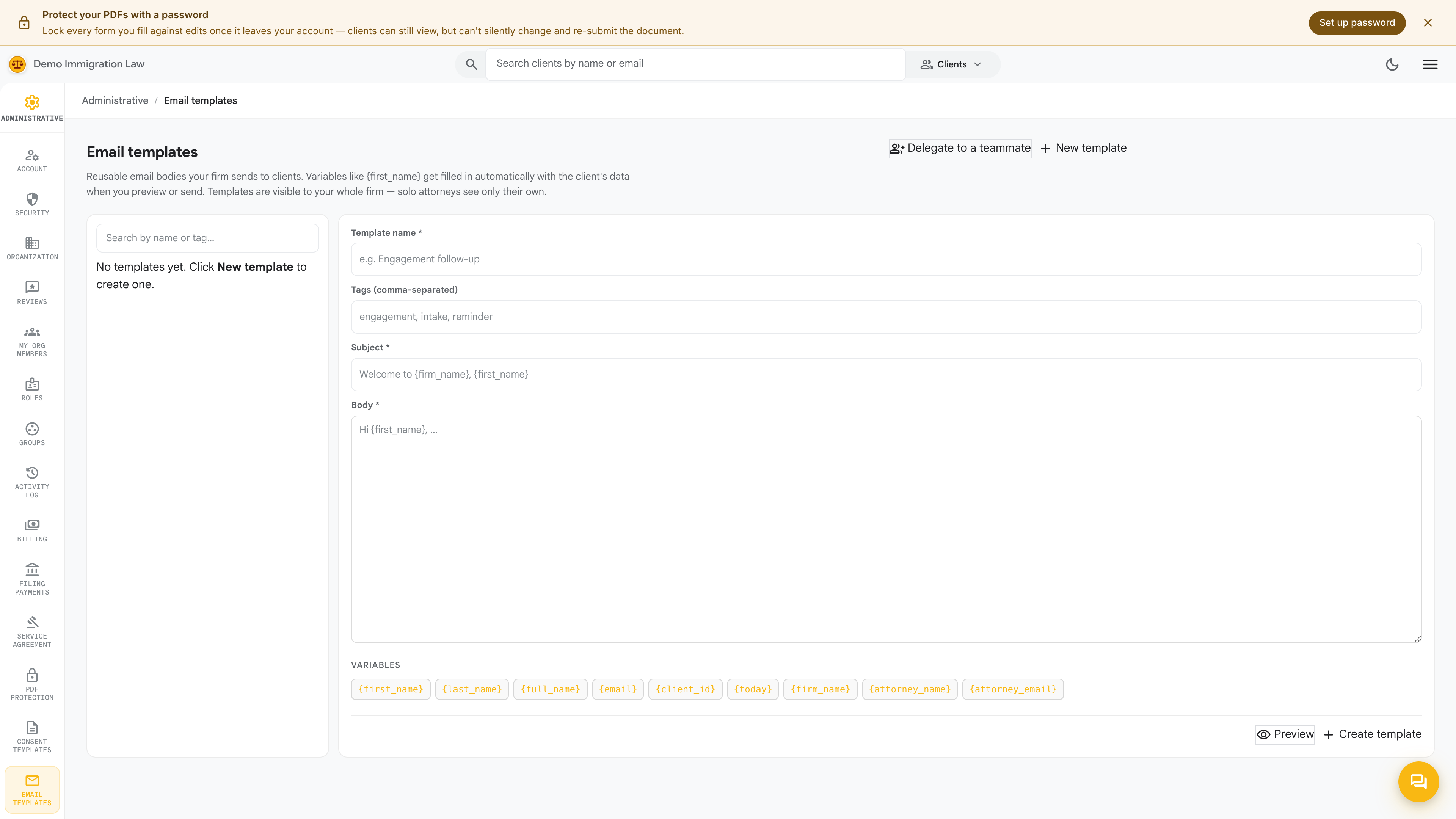1456x819 pixels.
Task: Open Service Agreement gavel icon
Action: tap(31, 631)
